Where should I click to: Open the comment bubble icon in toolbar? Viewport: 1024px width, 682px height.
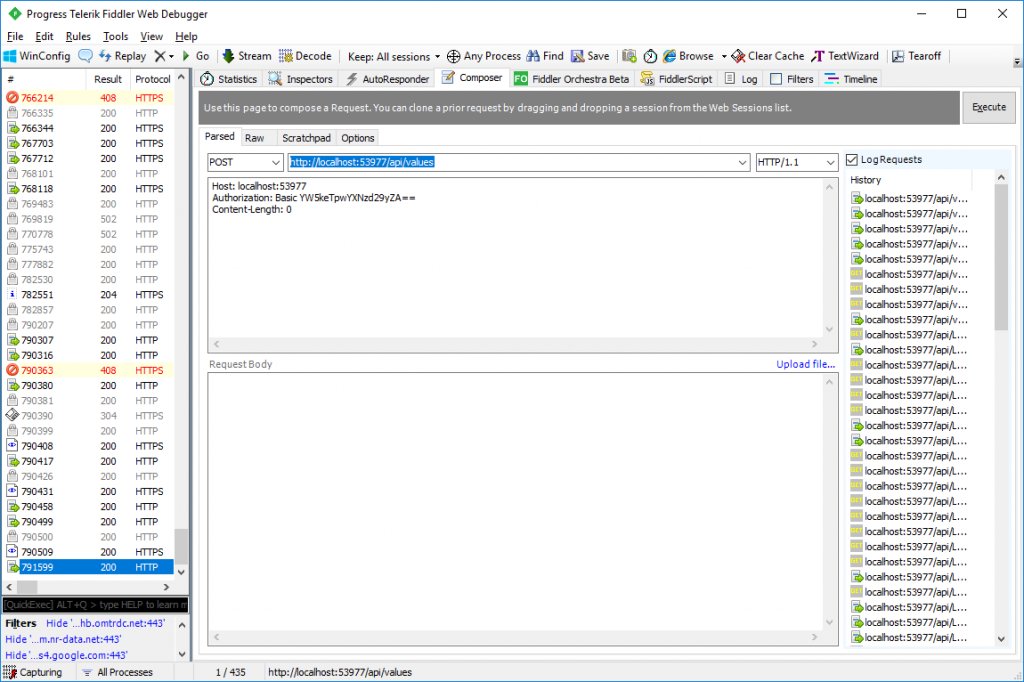[86, 56]
